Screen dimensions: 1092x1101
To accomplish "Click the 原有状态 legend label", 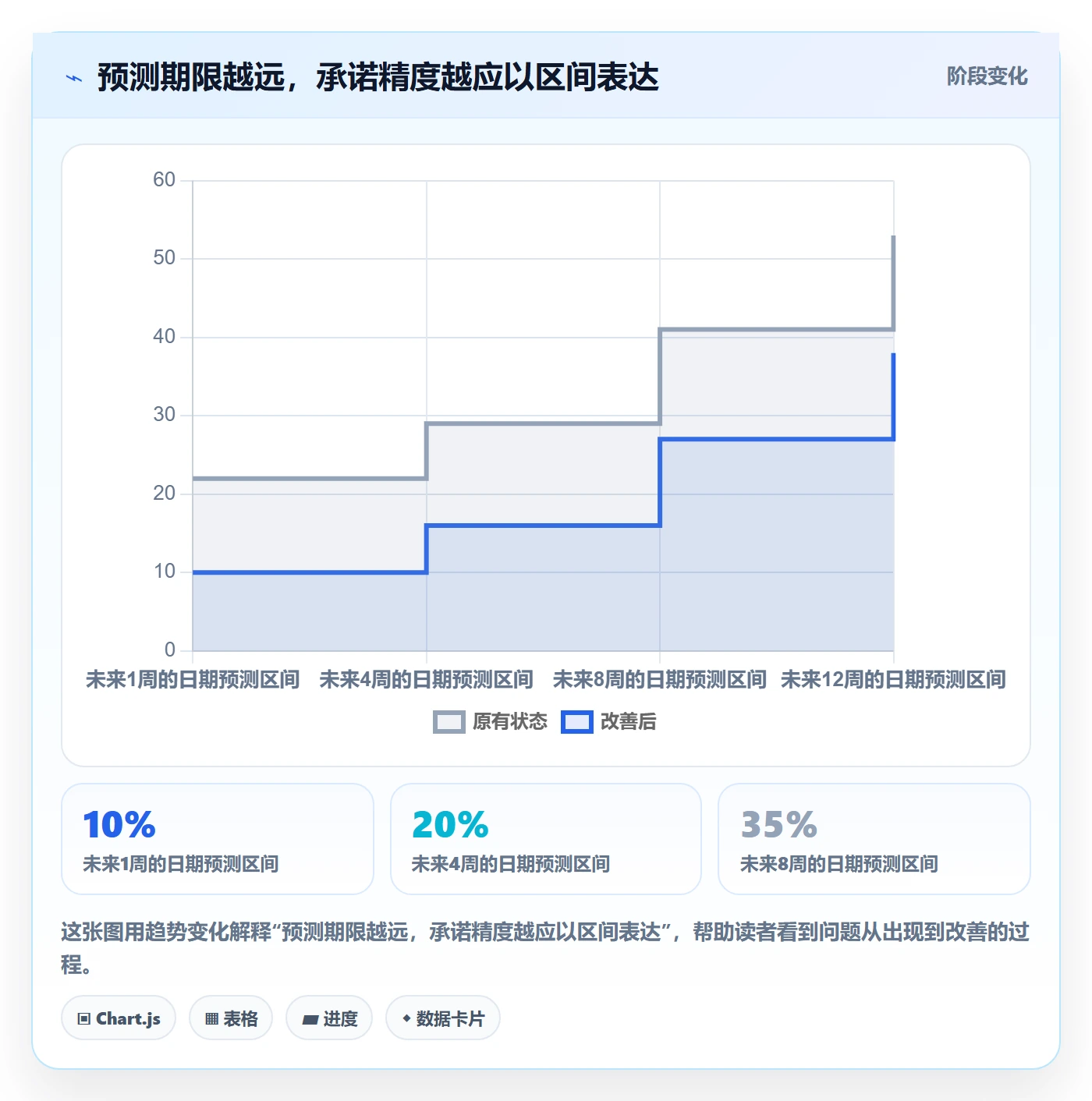I will [x=510, y=722].
